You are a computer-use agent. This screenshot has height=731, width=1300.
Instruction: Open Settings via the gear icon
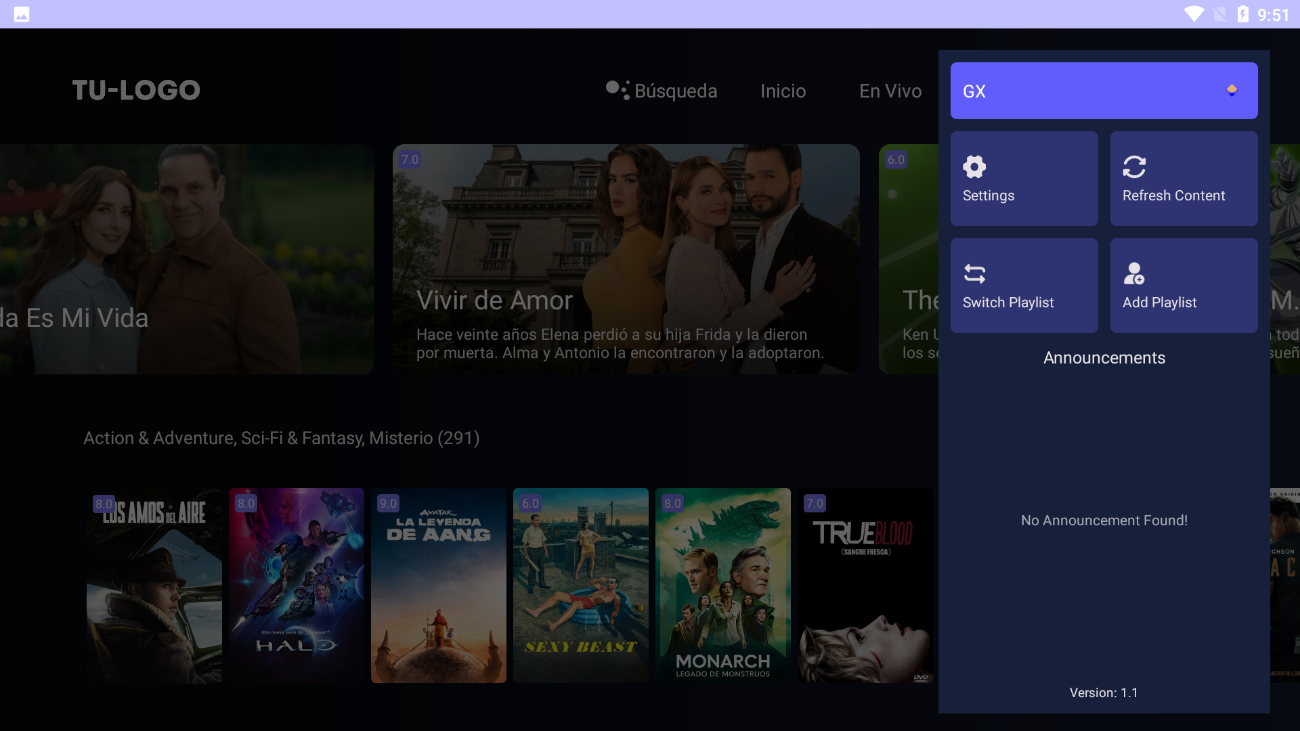[x=974, y=167]
